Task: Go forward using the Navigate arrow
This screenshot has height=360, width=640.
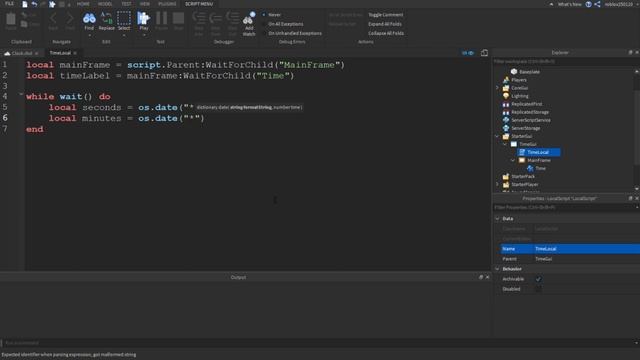Action: [x=70, y=19]
